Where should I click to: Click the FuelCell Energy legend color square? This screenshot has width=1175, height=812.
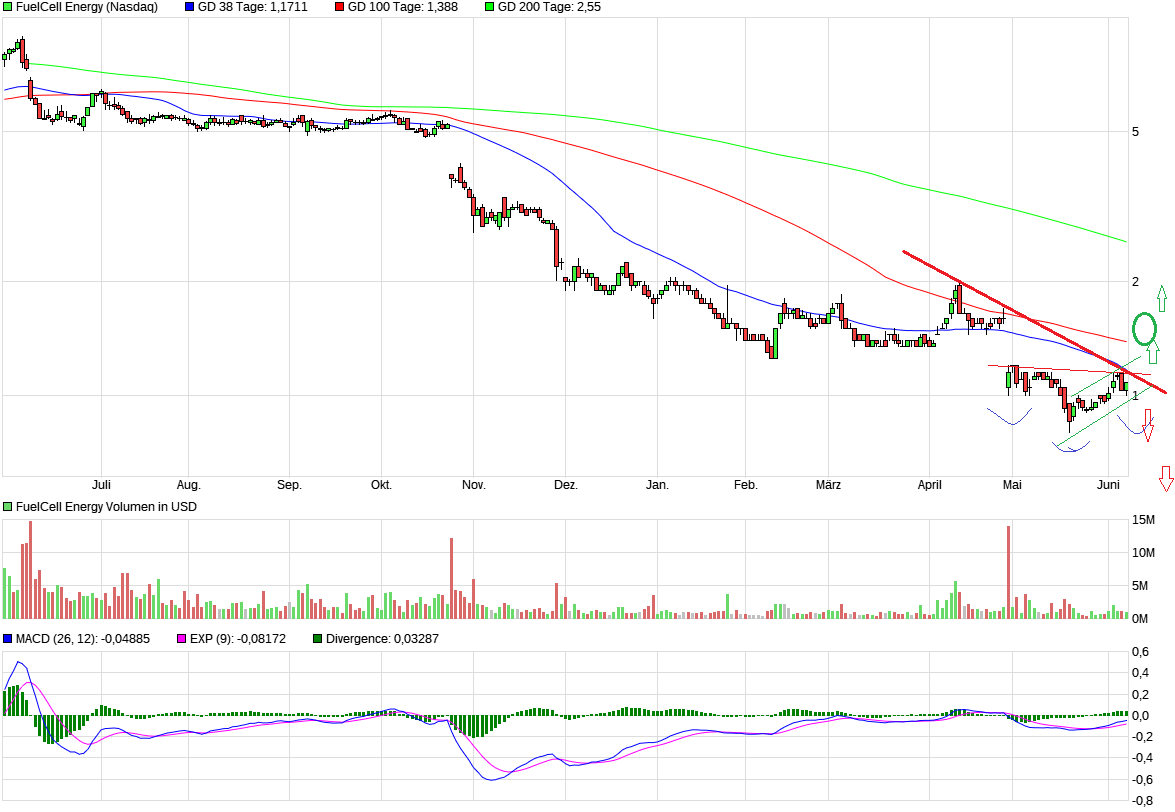(7, 7)
